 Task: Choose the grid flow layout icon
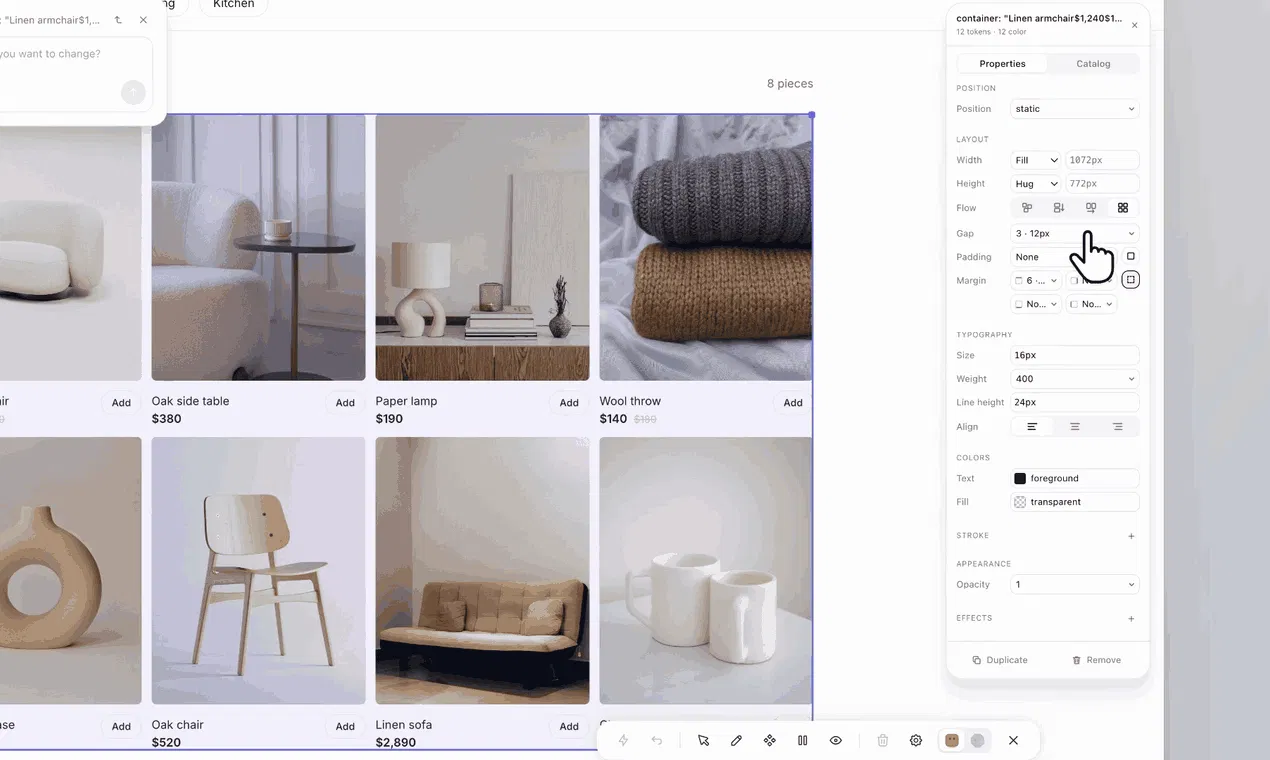pyautogui.click(x=1123, y=208)
